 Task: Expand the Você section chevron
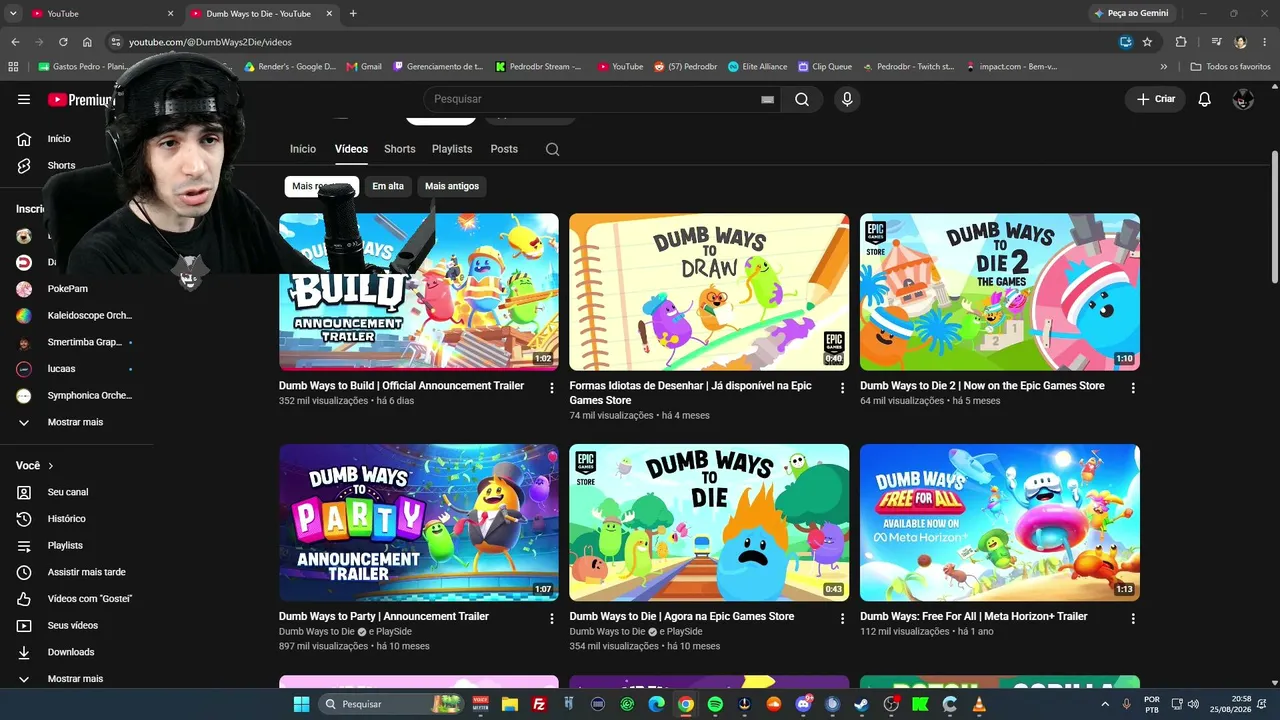[x=51, y=466]
